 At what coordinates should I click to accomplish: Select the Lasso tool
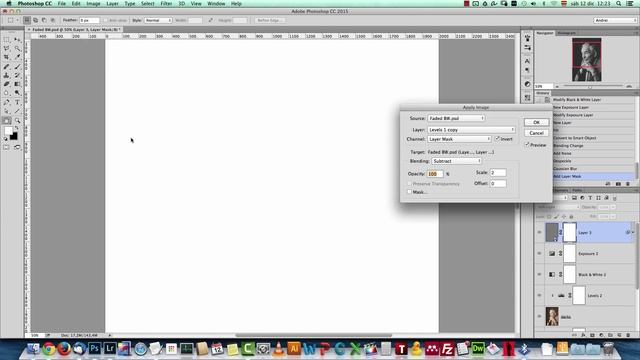[7, 49]
